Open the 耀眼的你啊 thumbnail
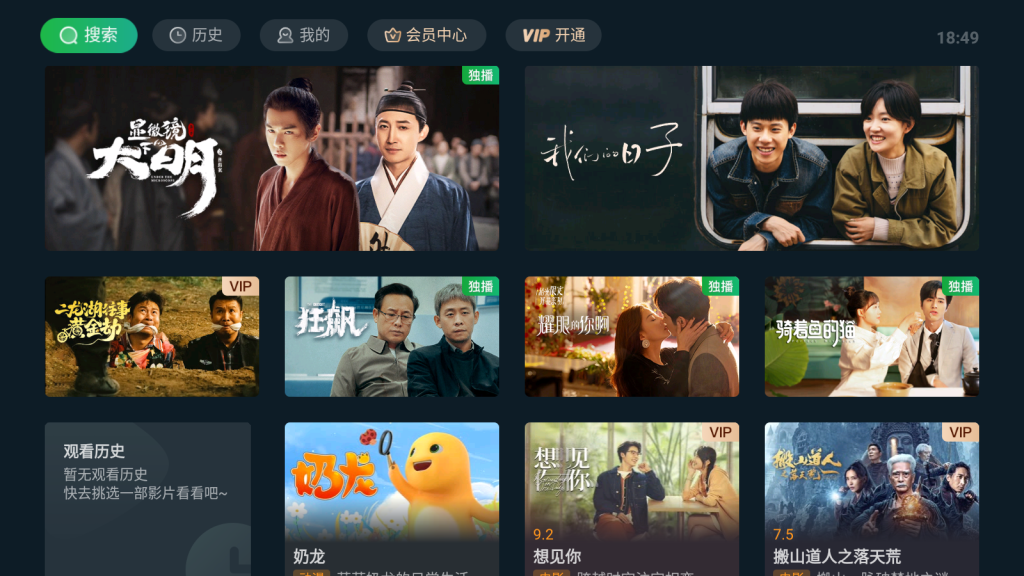Viewport: 1024px width, 576px height. click(x=632, y=336)
